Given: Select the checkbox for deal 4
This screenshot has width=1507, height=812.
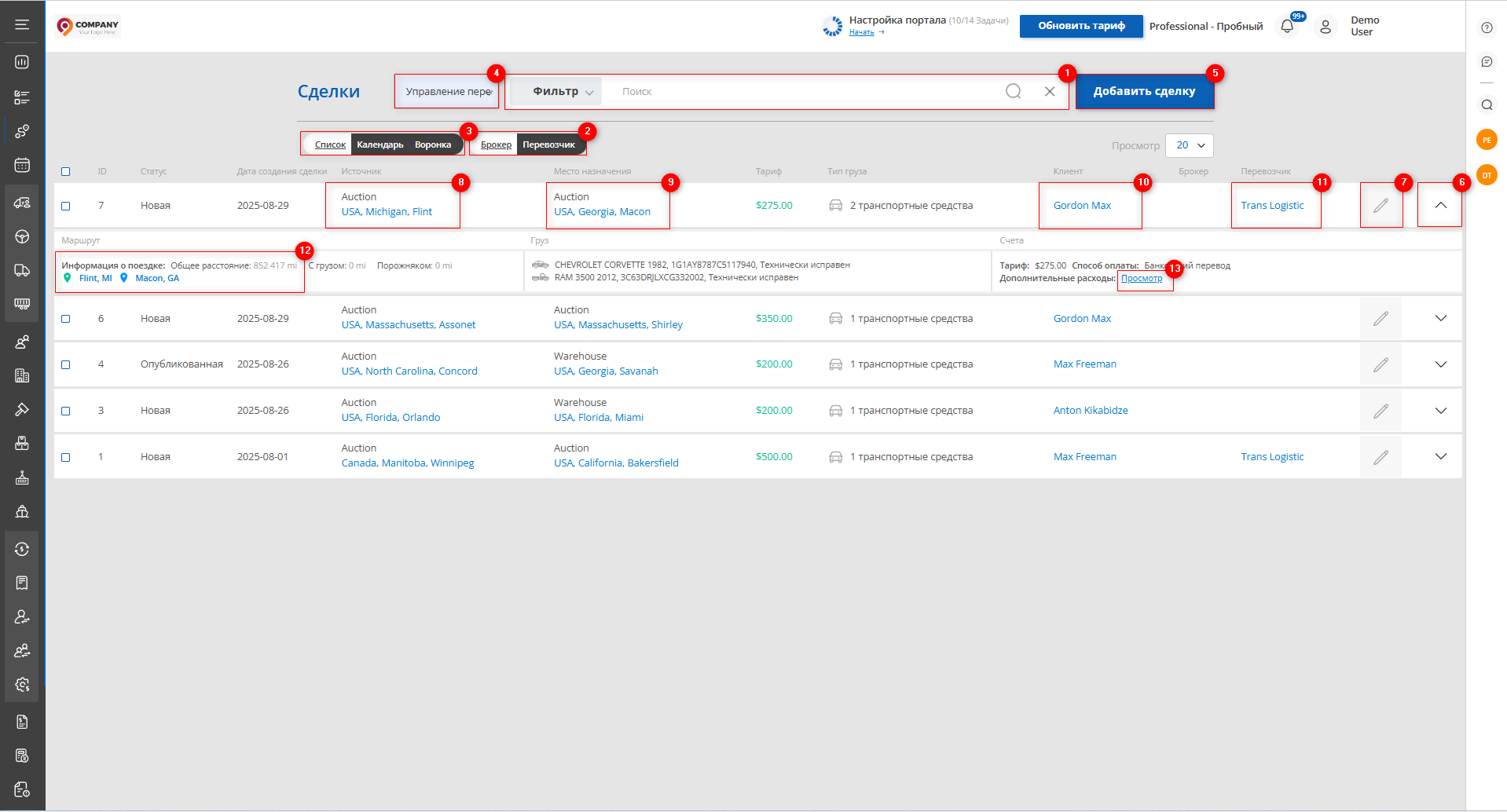Looking at the screenshot, I should pos(66,365).
